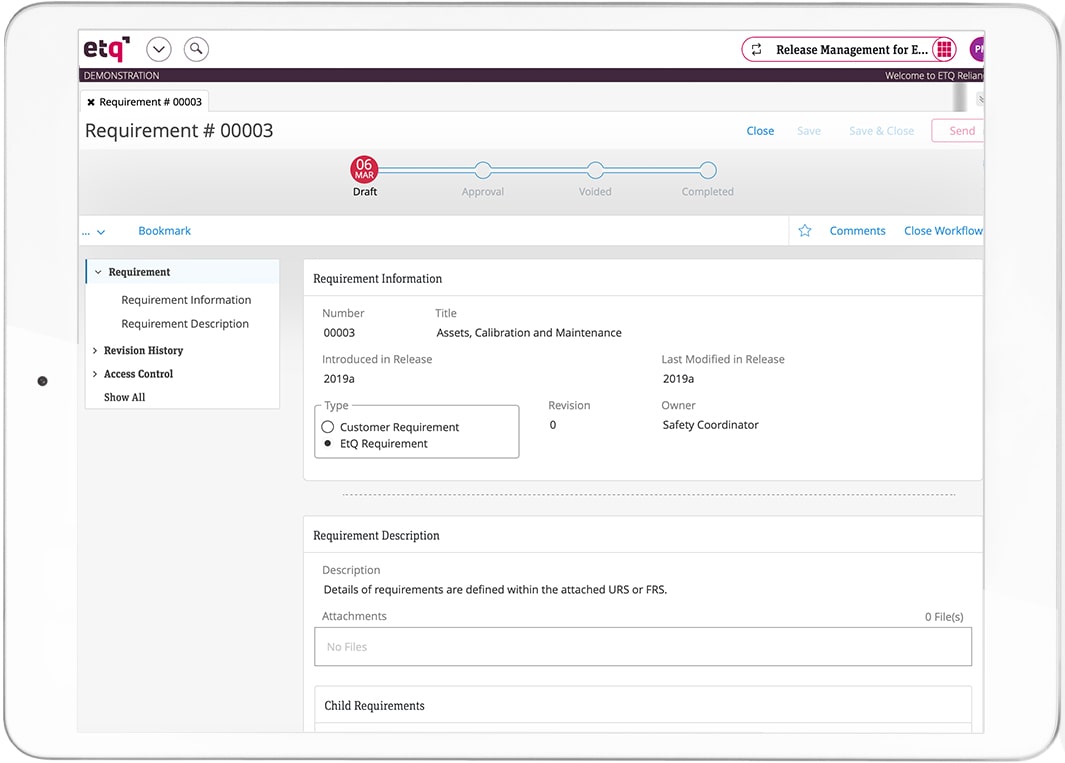The width and height of the screenshot is (1065, 763).
Task: Click the star favorite icon
Action: pos(805,231)
